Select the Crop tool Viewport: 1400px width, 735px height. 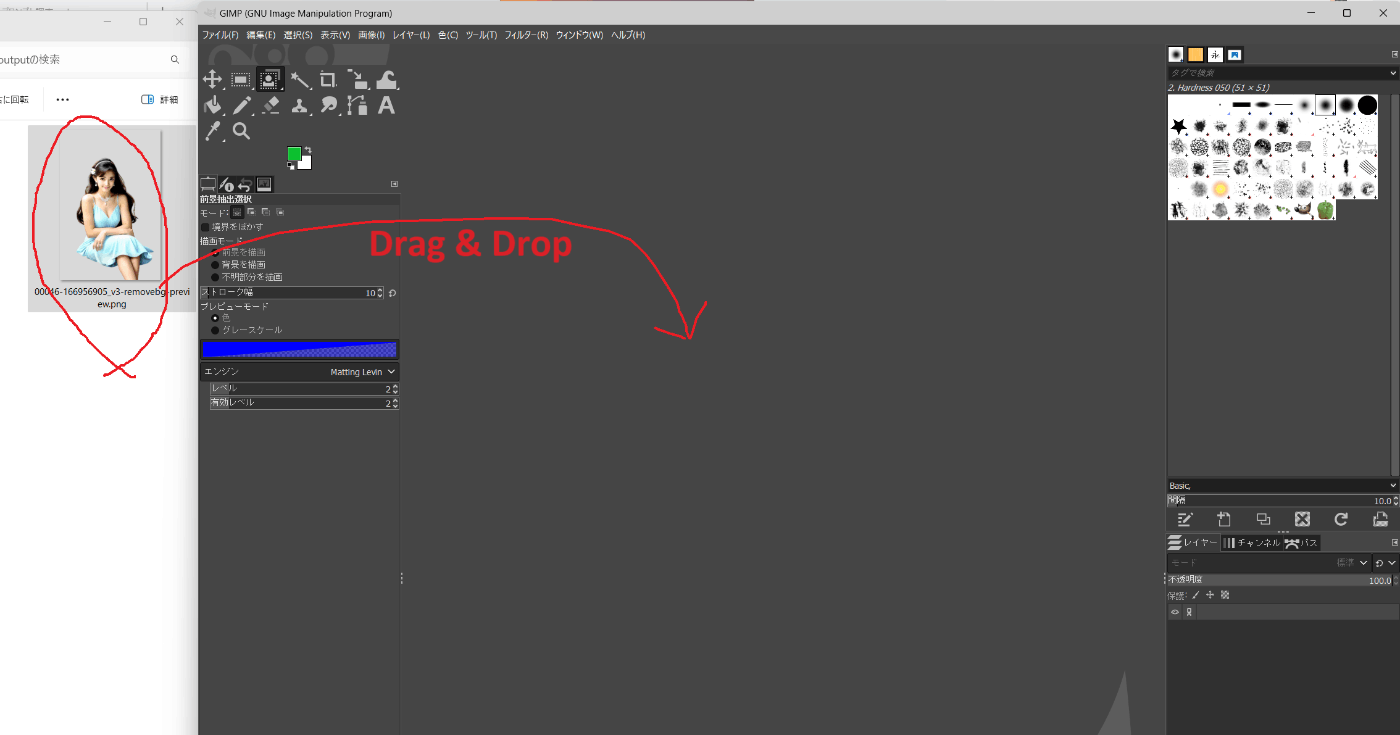[x=328, y=80]
